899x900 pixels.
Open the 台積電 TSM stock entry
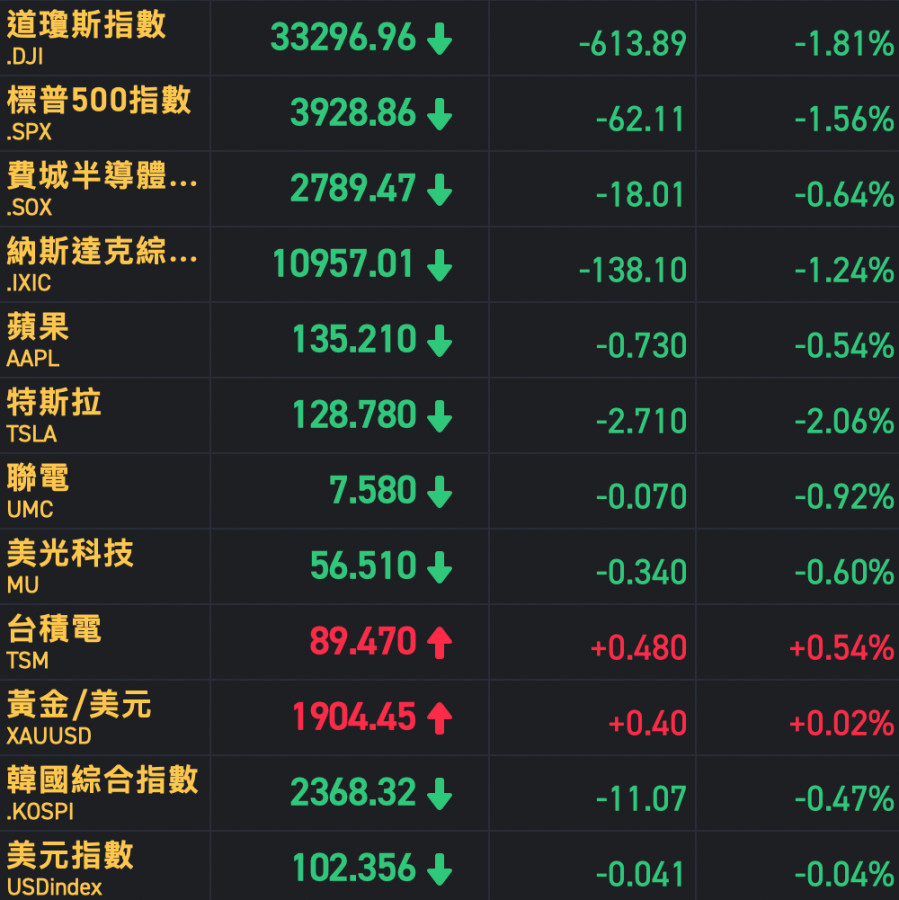click(x=54, y=641)
